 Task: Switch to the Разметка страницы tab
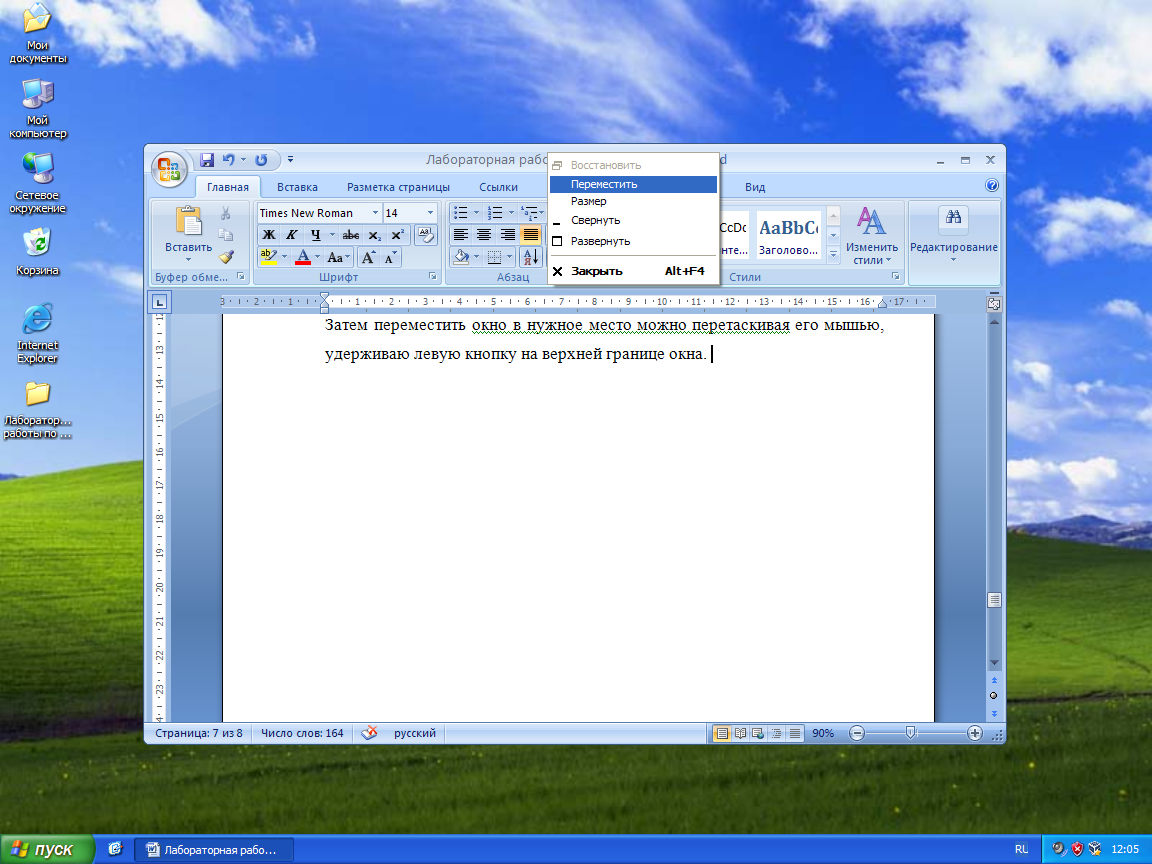coord(398,187)
